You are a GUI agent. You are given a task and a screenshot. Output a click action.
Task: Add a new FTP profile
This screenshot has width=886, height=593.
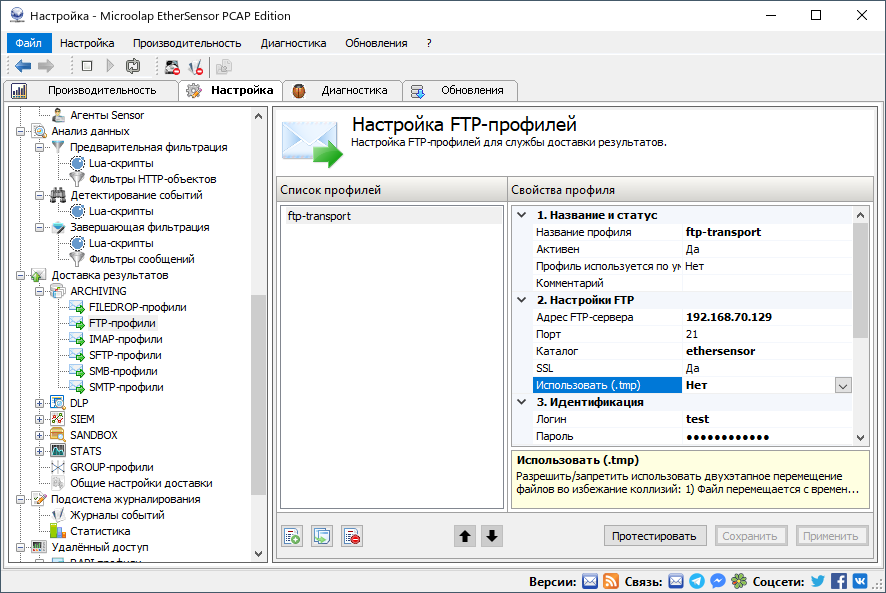tap(291, 535)
